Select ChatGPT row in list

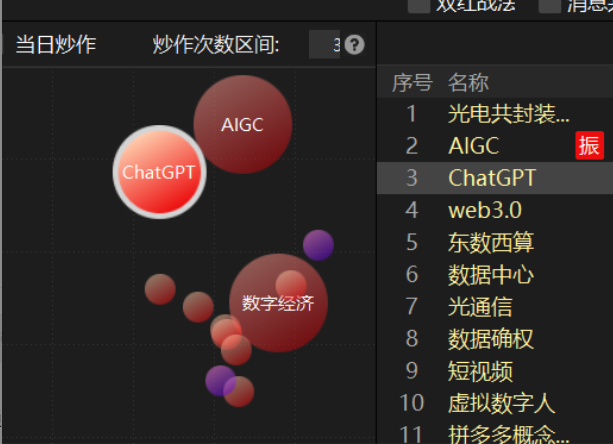click(x=495, y=178)
